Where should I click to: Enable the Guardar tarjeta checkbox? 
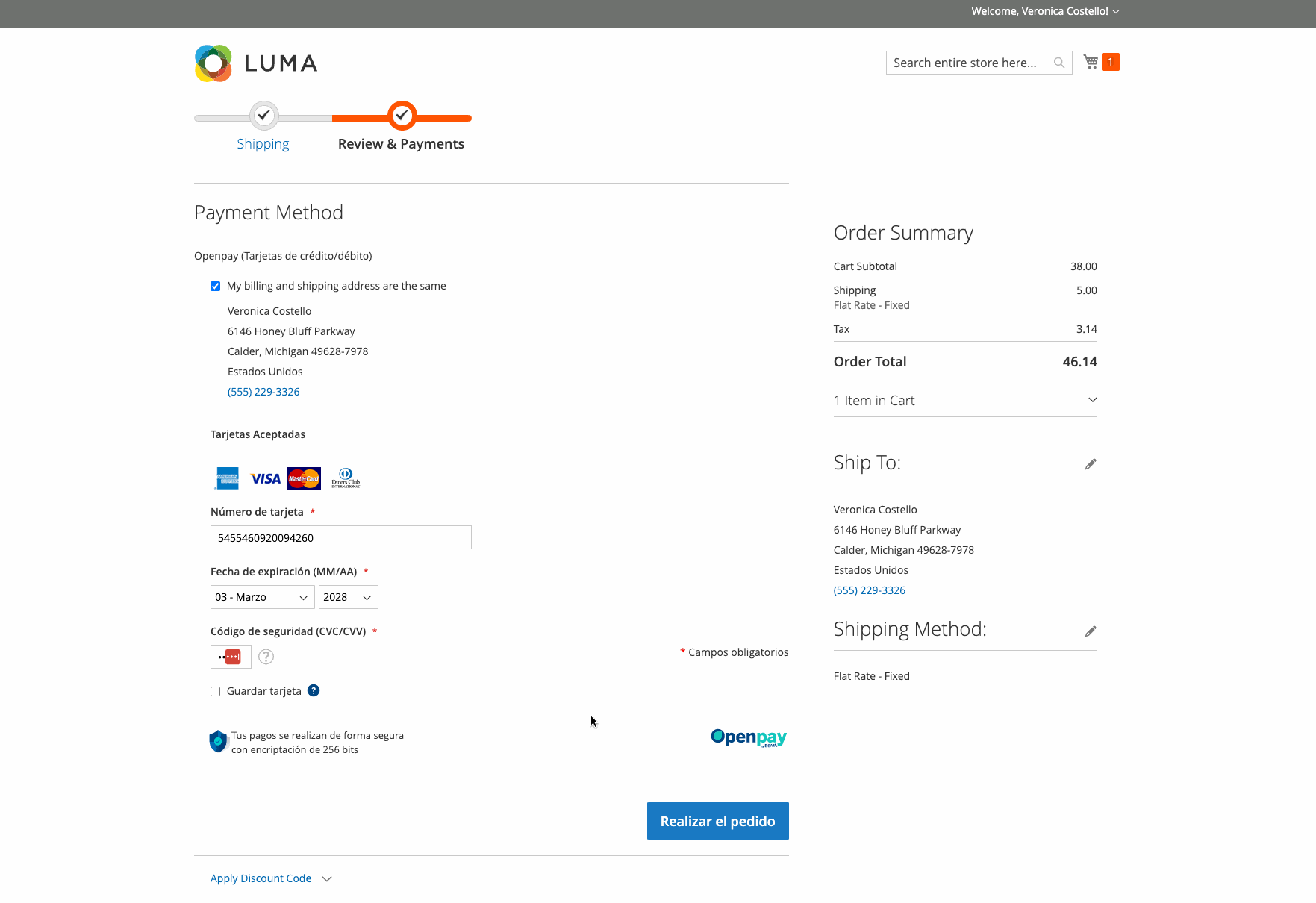point(215,691)
